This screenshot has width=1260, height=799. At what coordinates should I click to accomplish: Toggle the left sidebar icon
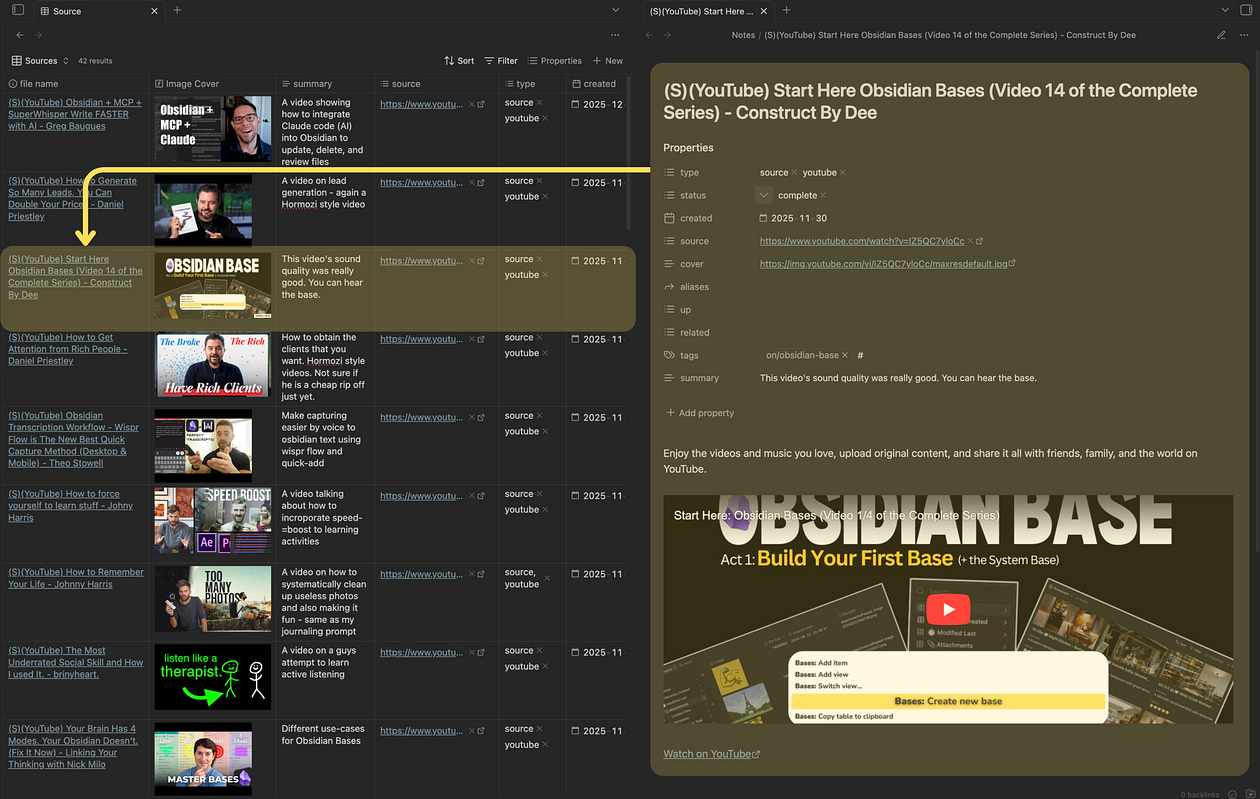tap(18, 10)
